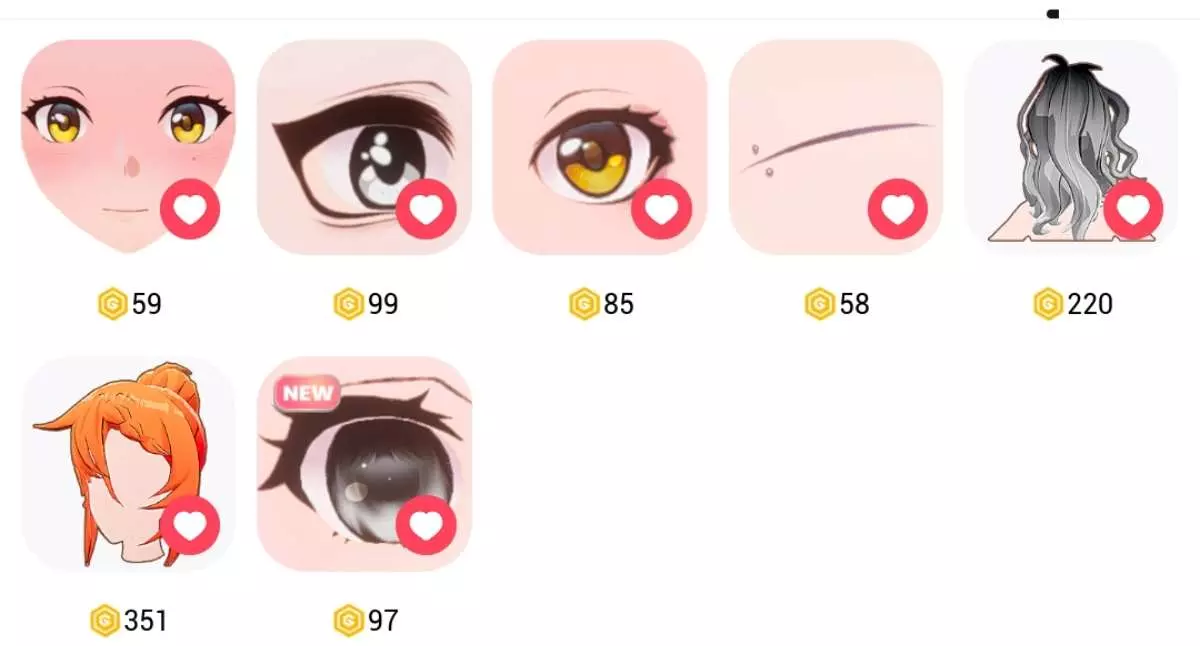Select the black eye with thick eyeliner
This screenshot has height=646, width=1200.
pyautogui.click(x=364, y=147)
